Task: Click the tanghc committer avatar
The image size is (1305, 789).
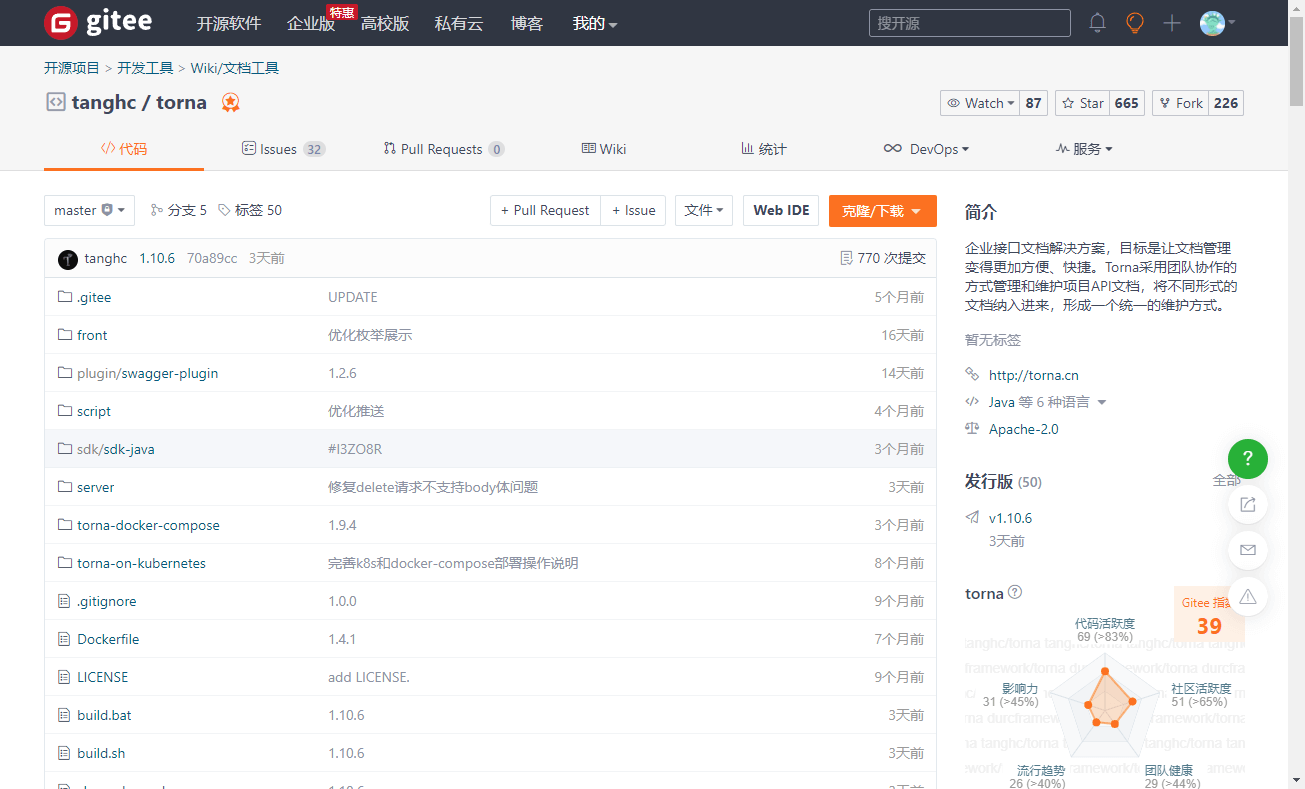Action: point(68,259)
